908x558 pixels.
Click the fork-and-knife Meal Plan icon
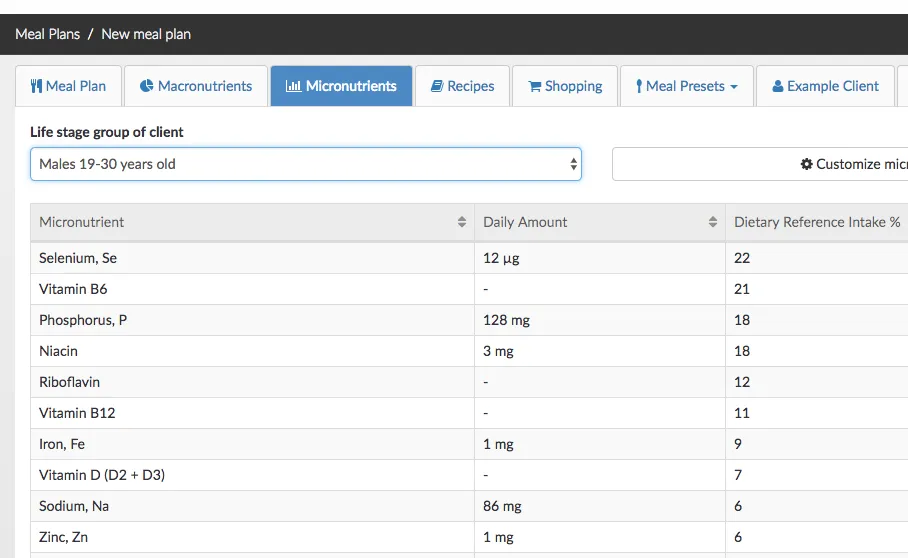point(36,86)
